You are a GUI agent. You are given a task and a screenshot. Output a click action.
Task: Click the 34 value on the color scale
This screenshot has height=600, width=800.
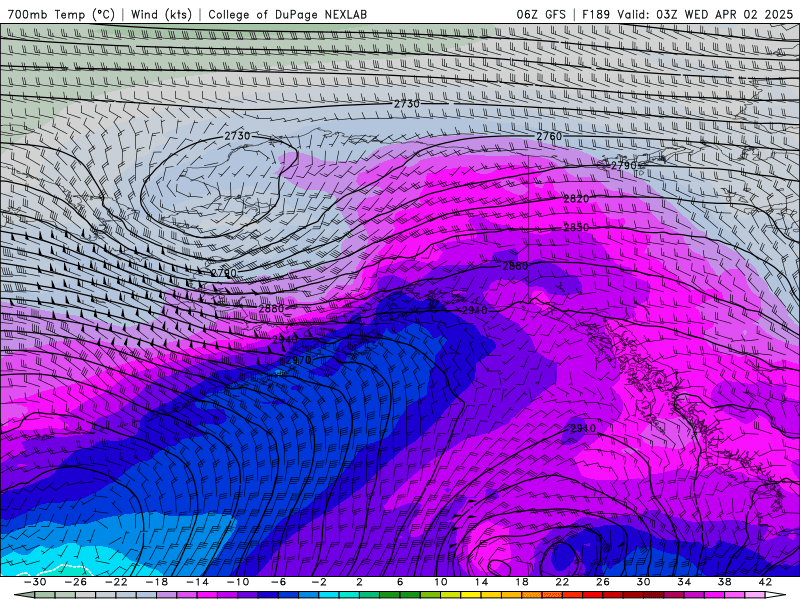point(684,582)
